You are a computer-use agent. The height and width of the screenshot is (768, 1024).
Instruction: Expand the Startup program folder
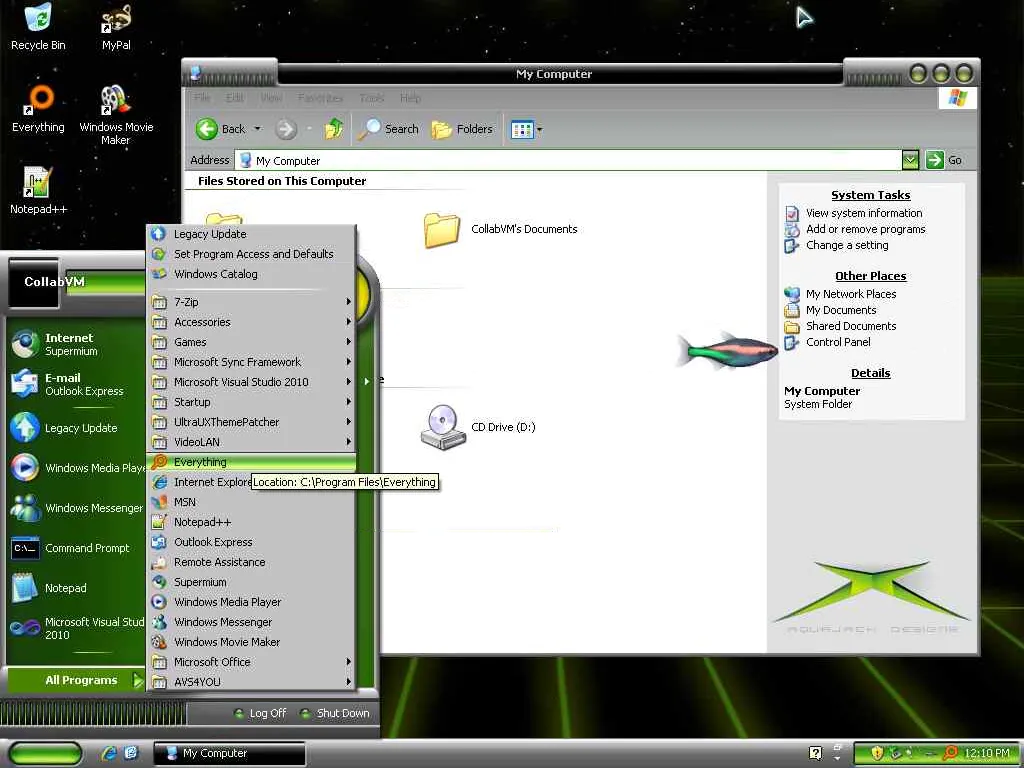[251, 402]
